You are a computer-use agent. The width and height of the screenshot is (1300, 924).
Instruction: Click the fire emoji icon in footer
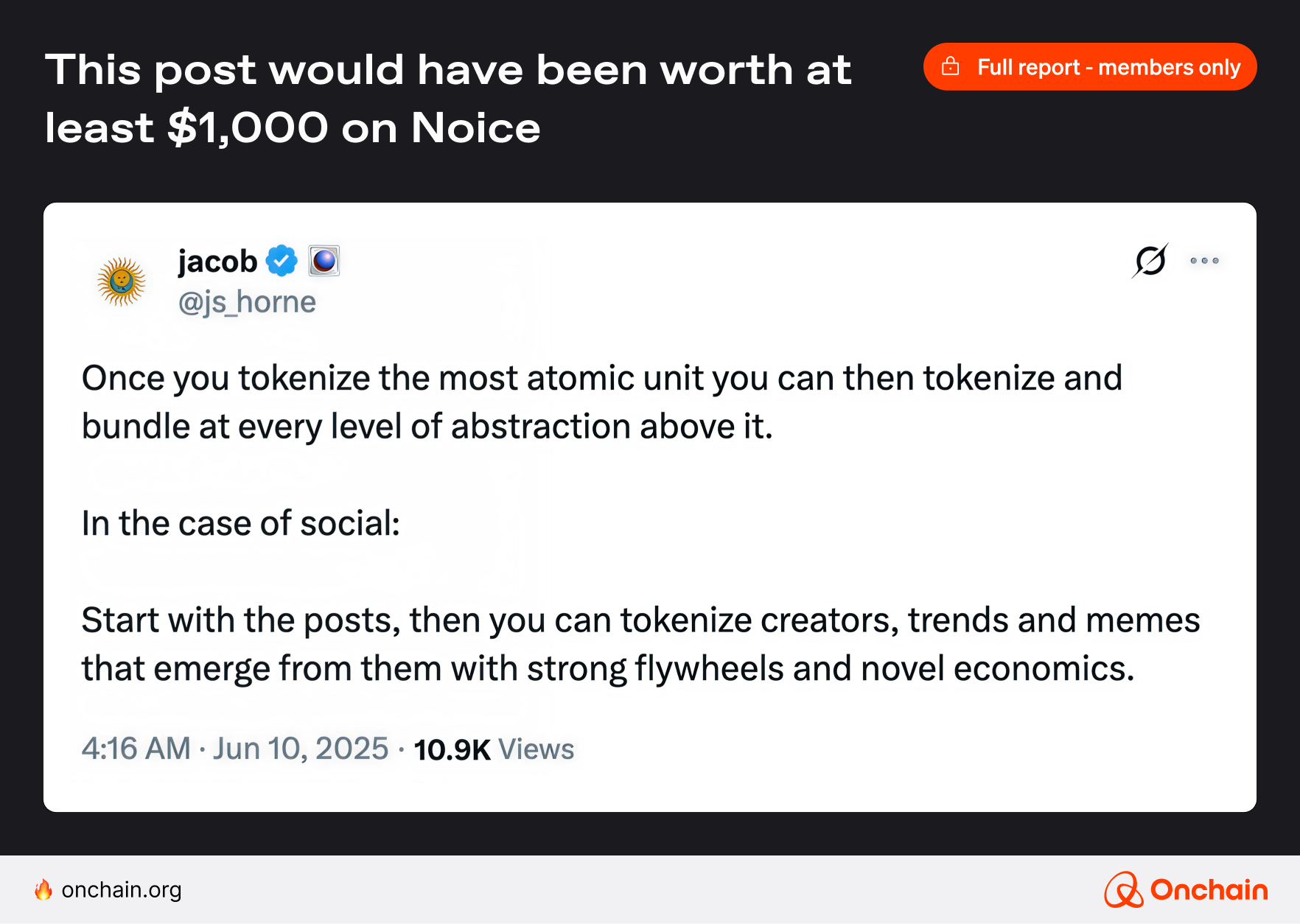click(43, 890)
